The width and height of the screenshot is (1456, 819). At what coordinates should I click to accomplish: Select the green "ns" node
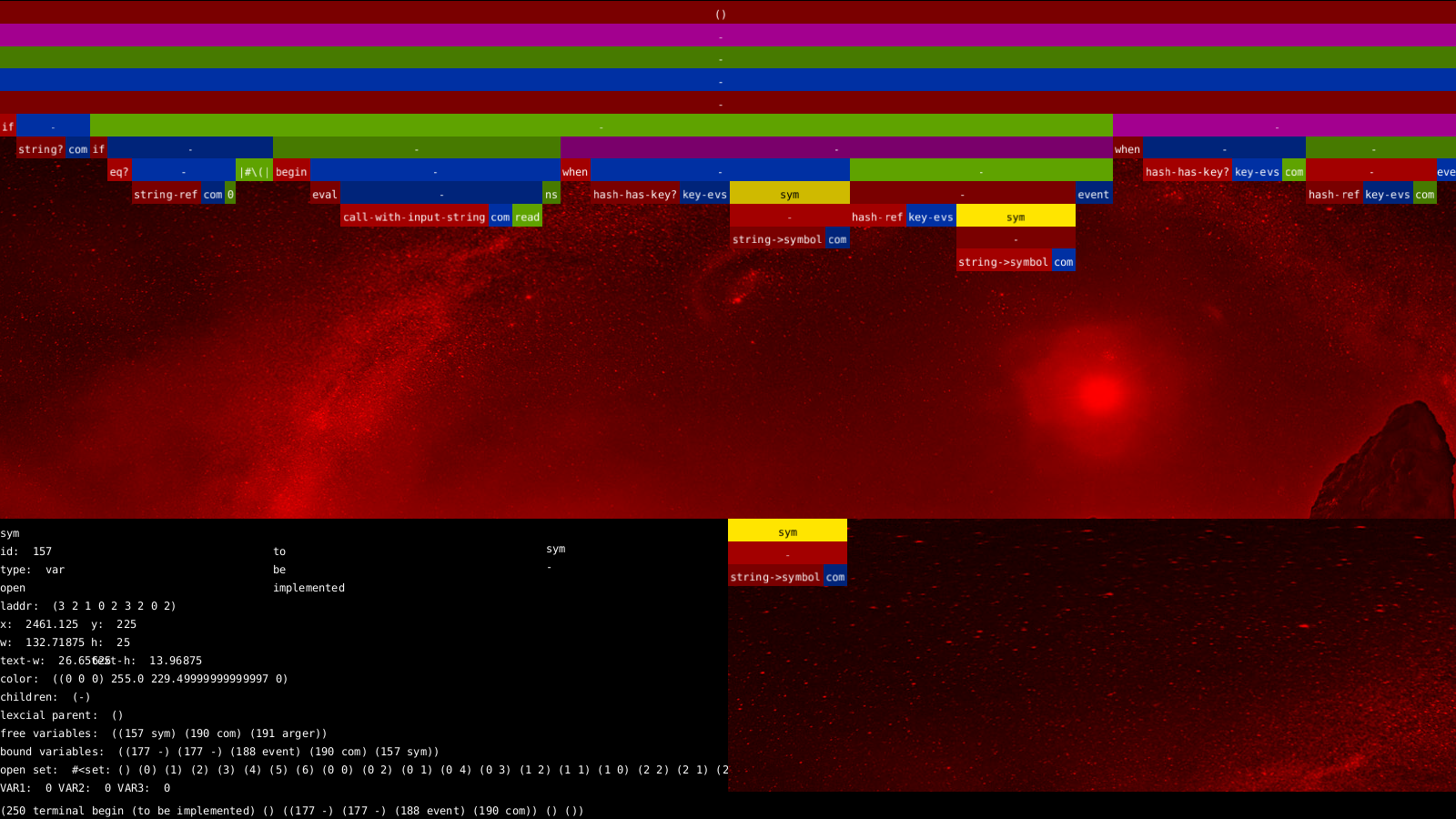[551, 195]
